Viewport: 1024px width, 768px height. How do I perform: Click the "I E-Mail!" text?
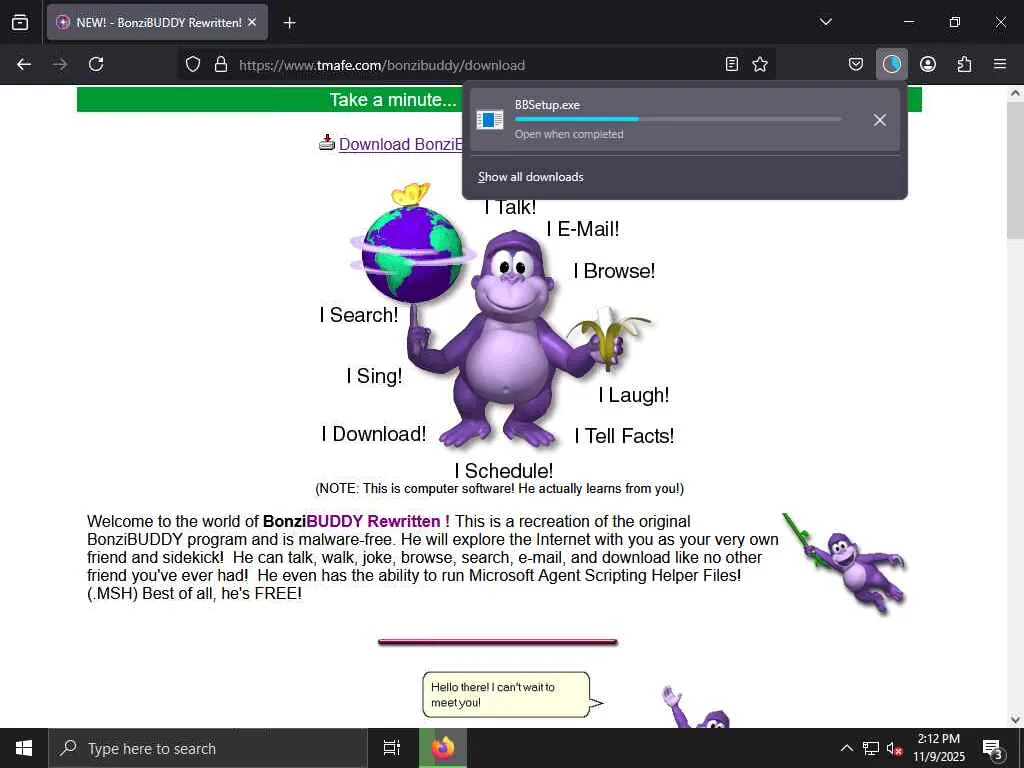(x=583, y=229)
